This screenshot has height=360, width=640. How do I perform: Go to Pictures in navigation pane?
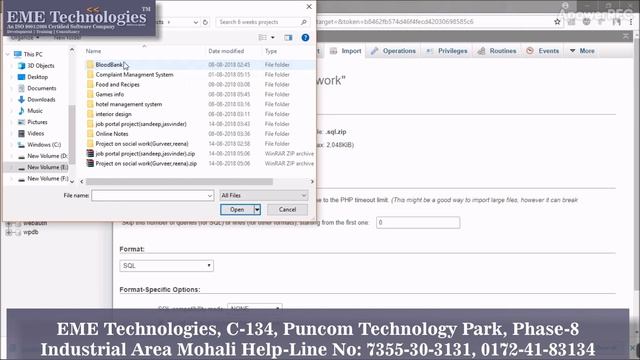[x=37, y=122]
